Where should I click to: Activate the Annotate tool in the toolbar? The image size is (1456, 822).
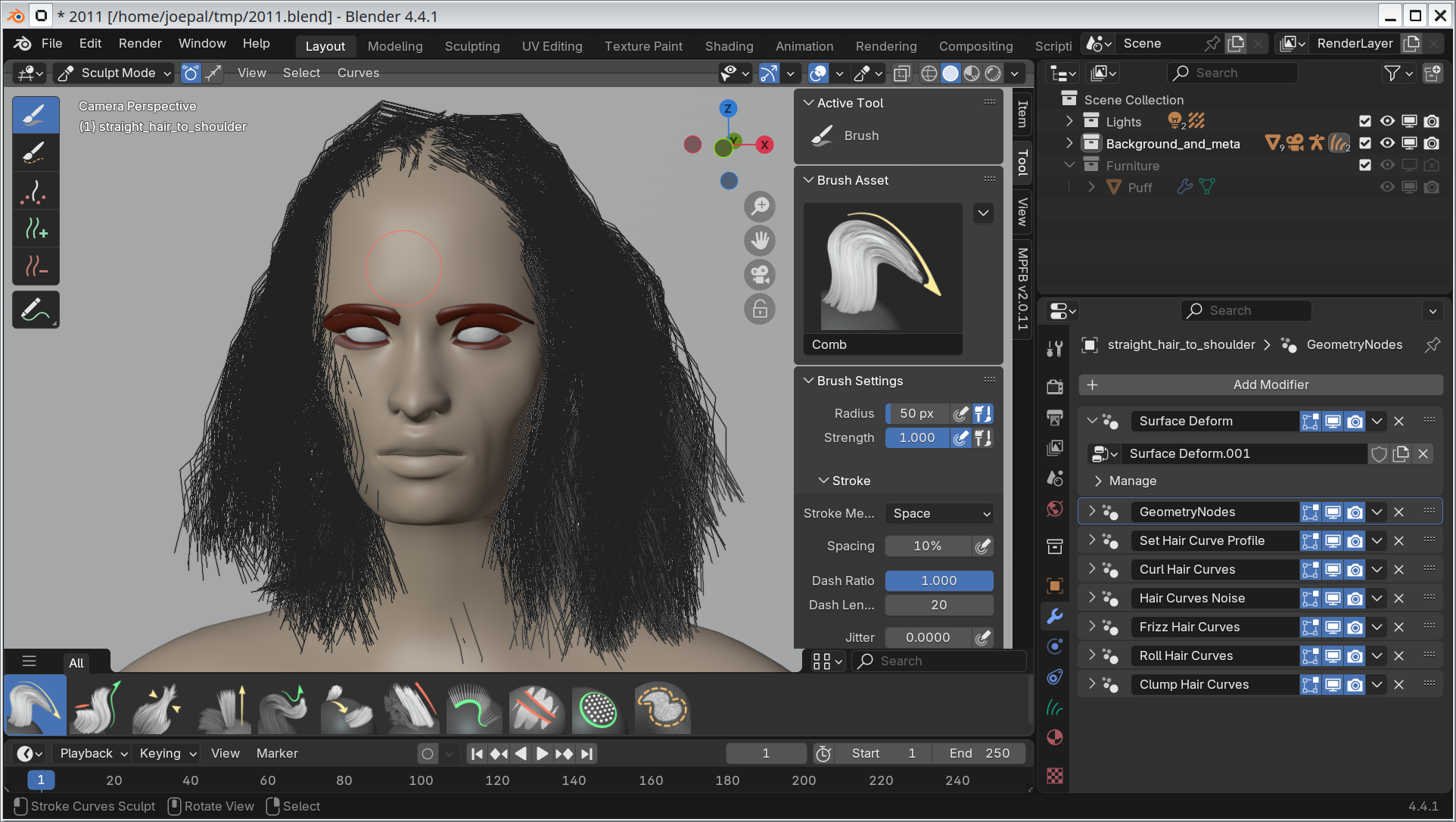[36, 310]
